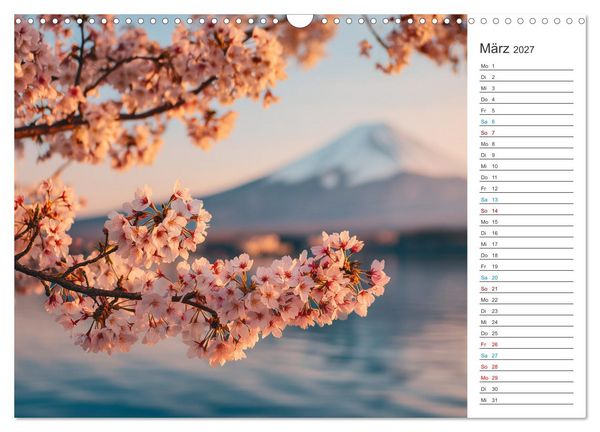
Task: Select the 'Fr 5' calendar row
Action: (527, 110)
